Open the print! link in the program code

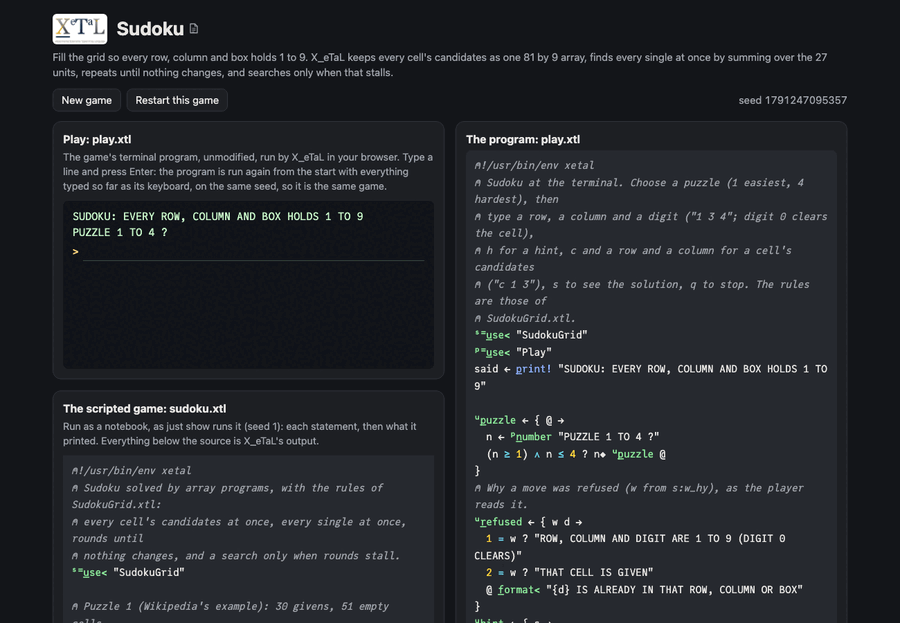pos(533,369)
